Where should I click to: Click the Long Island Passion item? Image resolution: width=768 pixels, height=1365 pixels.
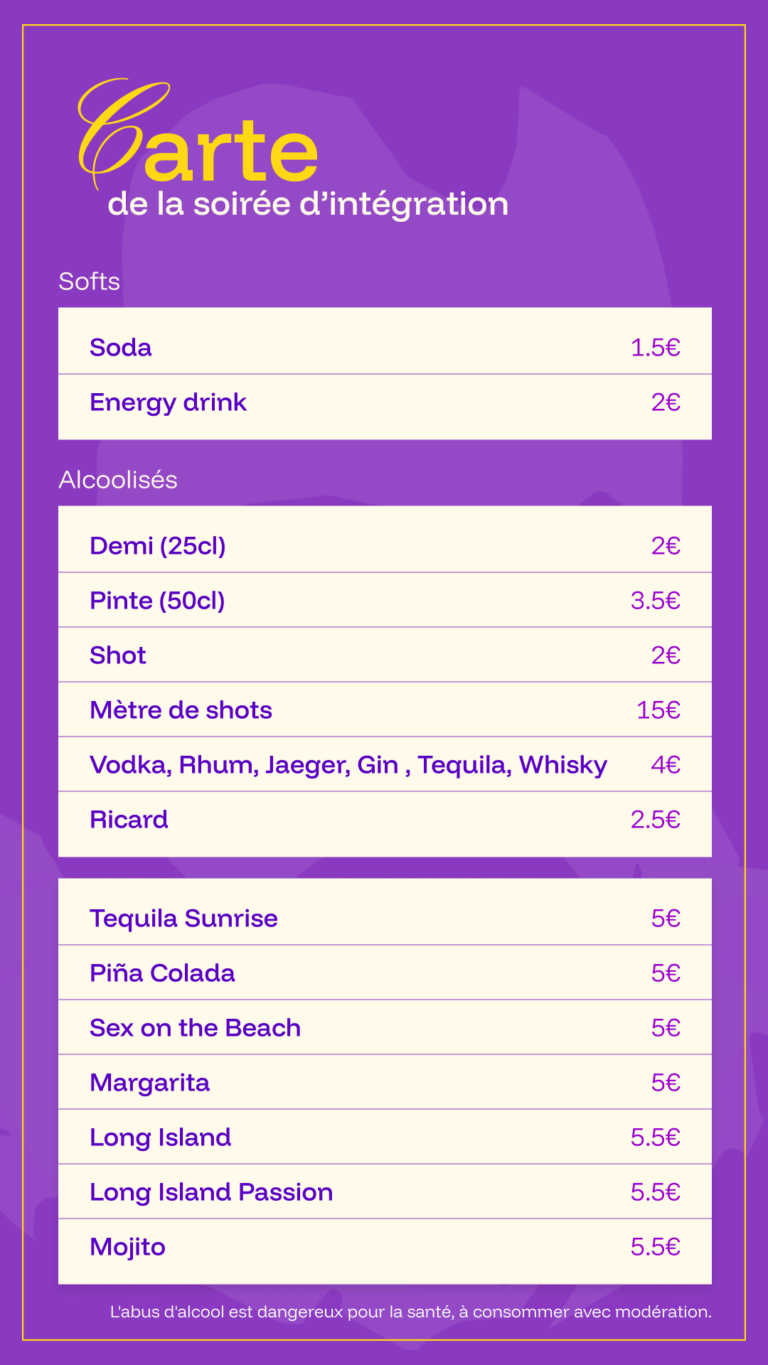pos(211,1192)
